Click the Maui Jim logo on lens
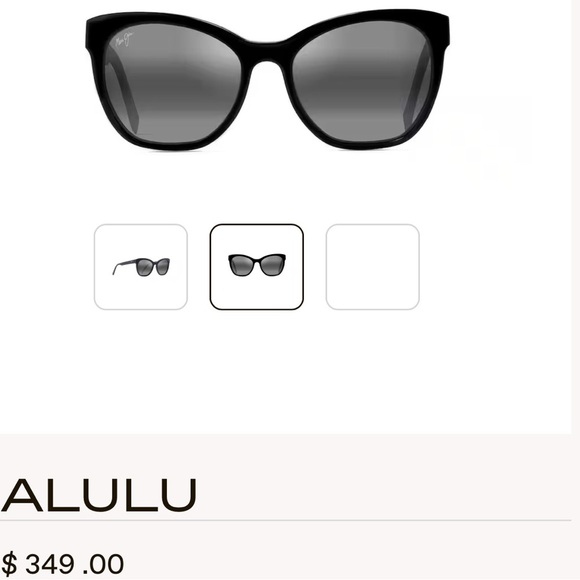This screenshot has height=580, width=580. (124, 40)
